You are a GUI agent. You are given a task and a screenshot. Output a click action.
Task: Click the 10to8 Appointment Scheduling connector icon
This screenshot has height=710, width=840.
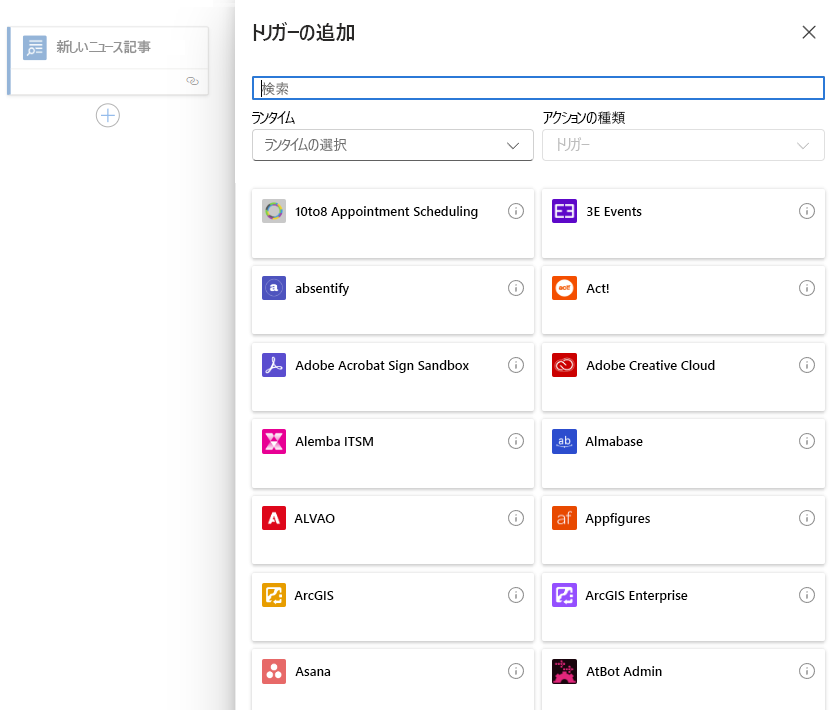click(x=274, y=211)
